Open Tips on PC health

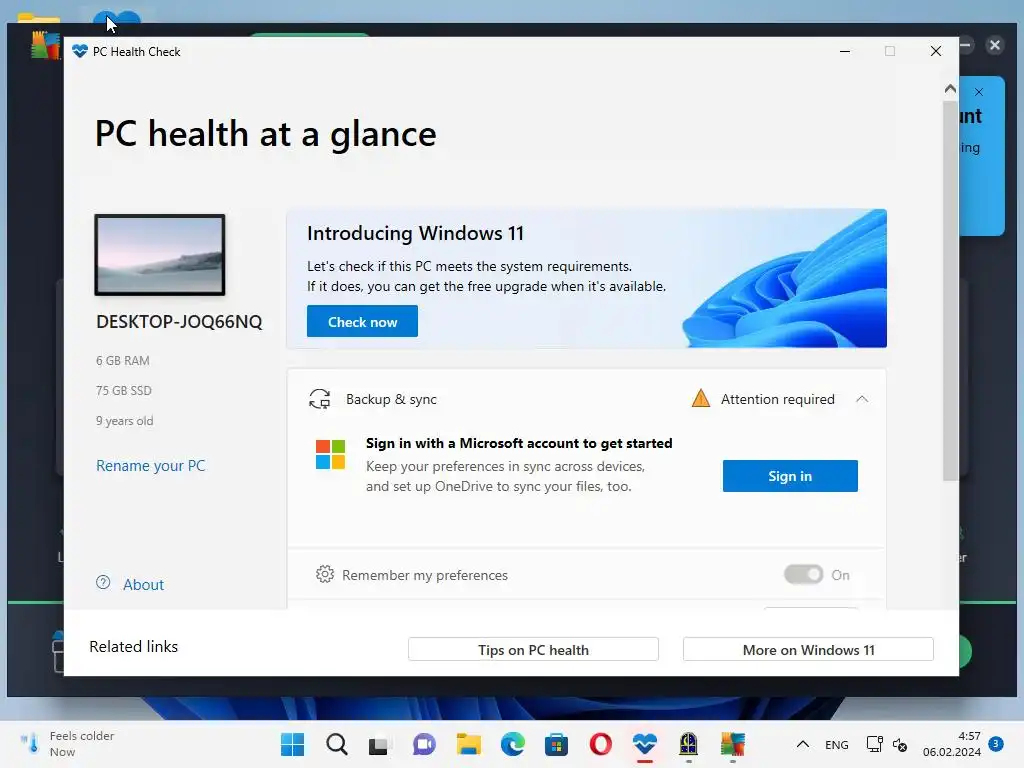click(534, 650)
